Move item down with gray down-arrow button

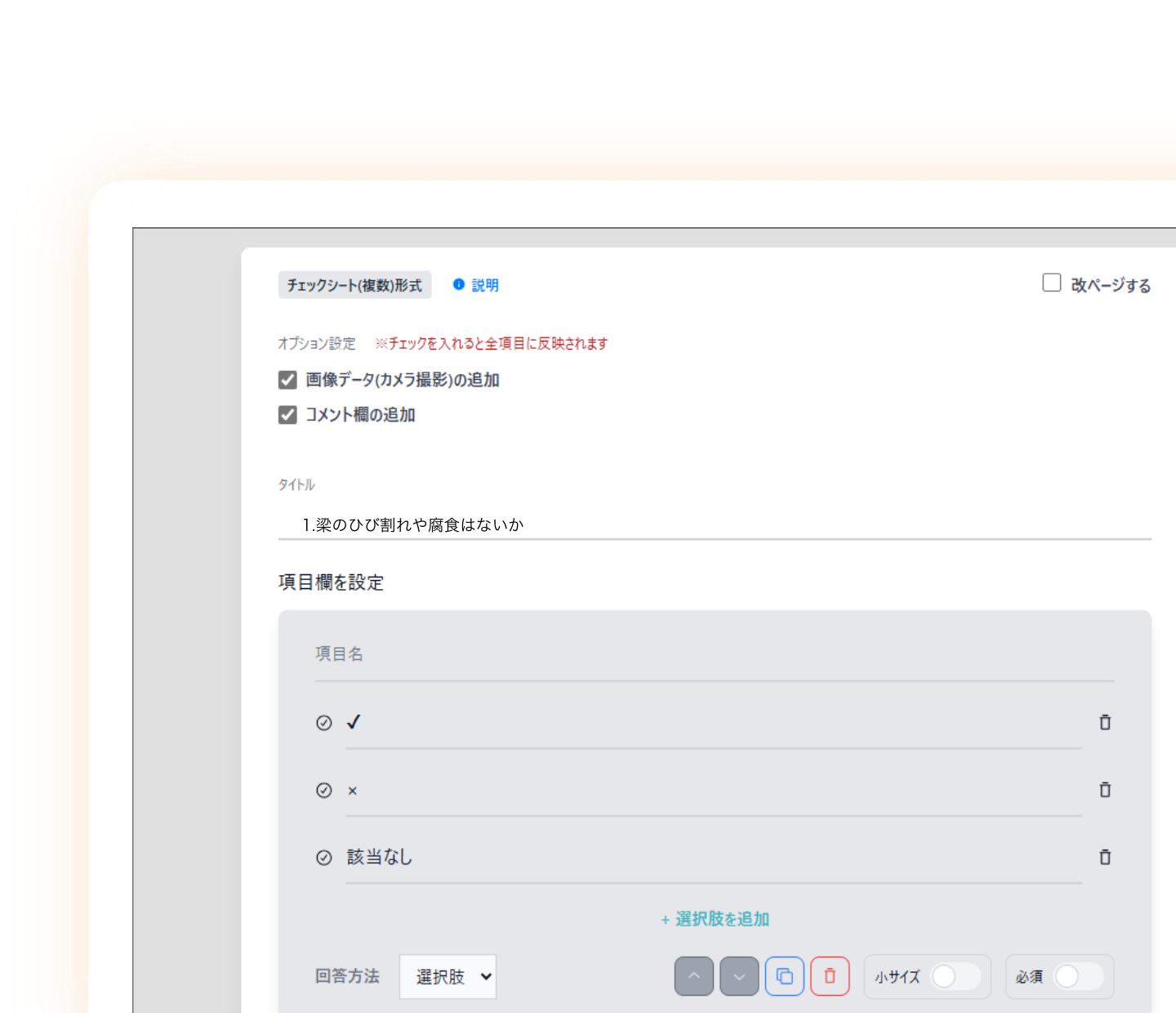[x=739, y=976]
